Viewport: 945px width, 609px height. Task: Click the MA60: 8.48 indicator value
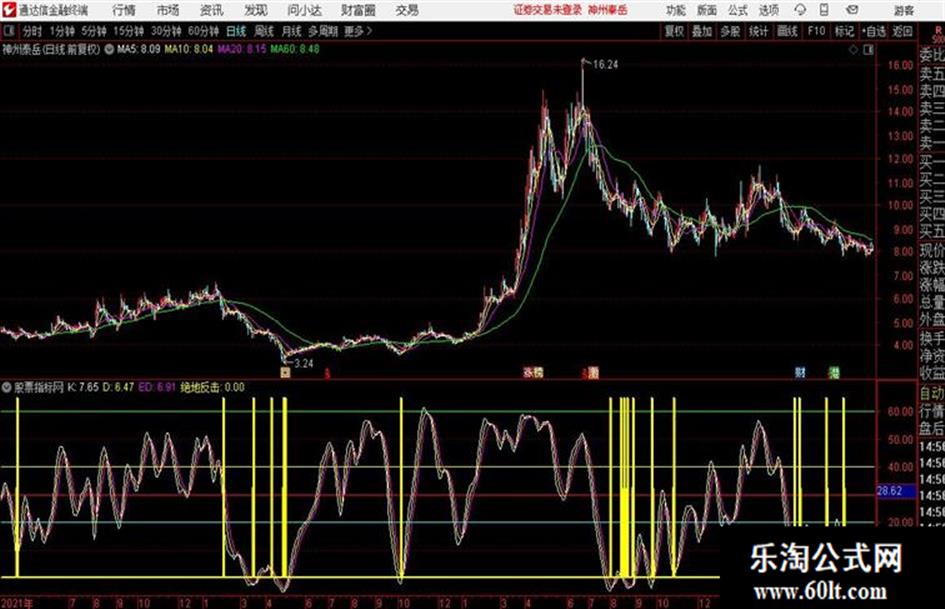pyautogui.click(x=295, y=49)
